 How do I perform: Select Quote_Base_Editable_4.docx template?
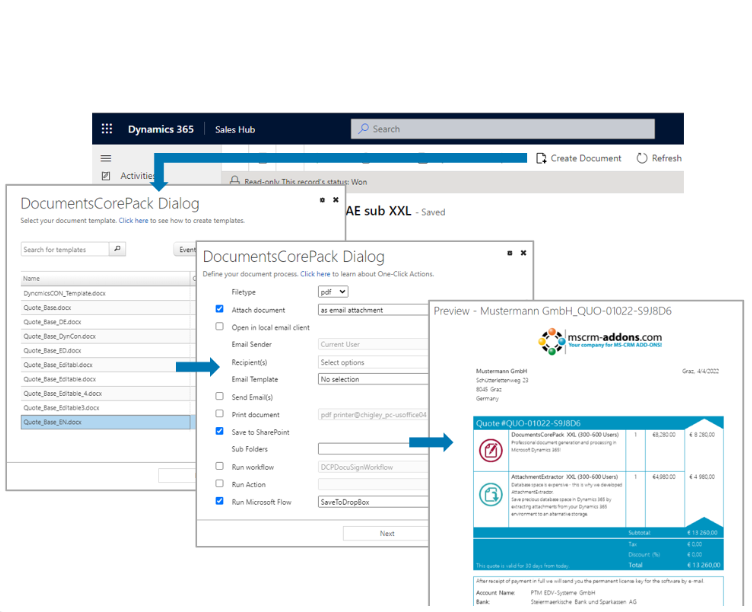pyautogui.click(x=106, y=393)
